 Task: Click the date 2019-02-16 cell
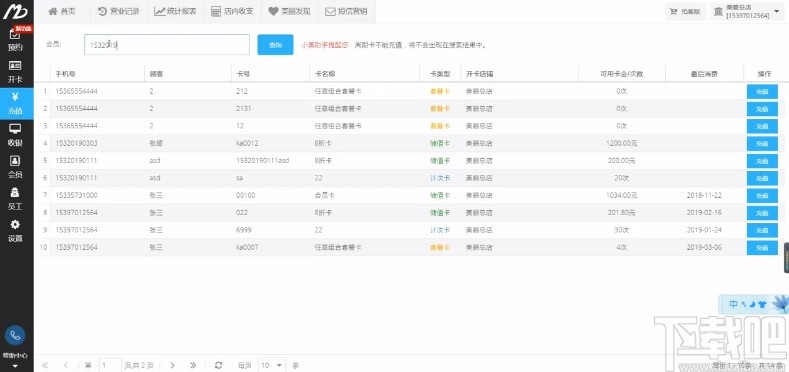(x=704, y=213)
